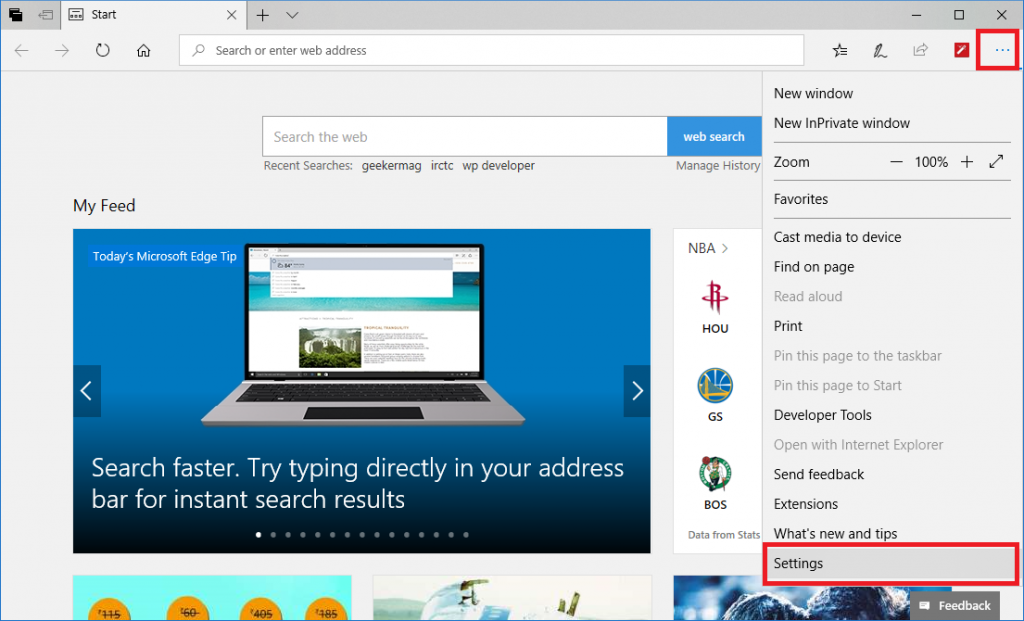Open Favorites from the menu
This screenshot has width=1024, height=621.
point(801,199)
